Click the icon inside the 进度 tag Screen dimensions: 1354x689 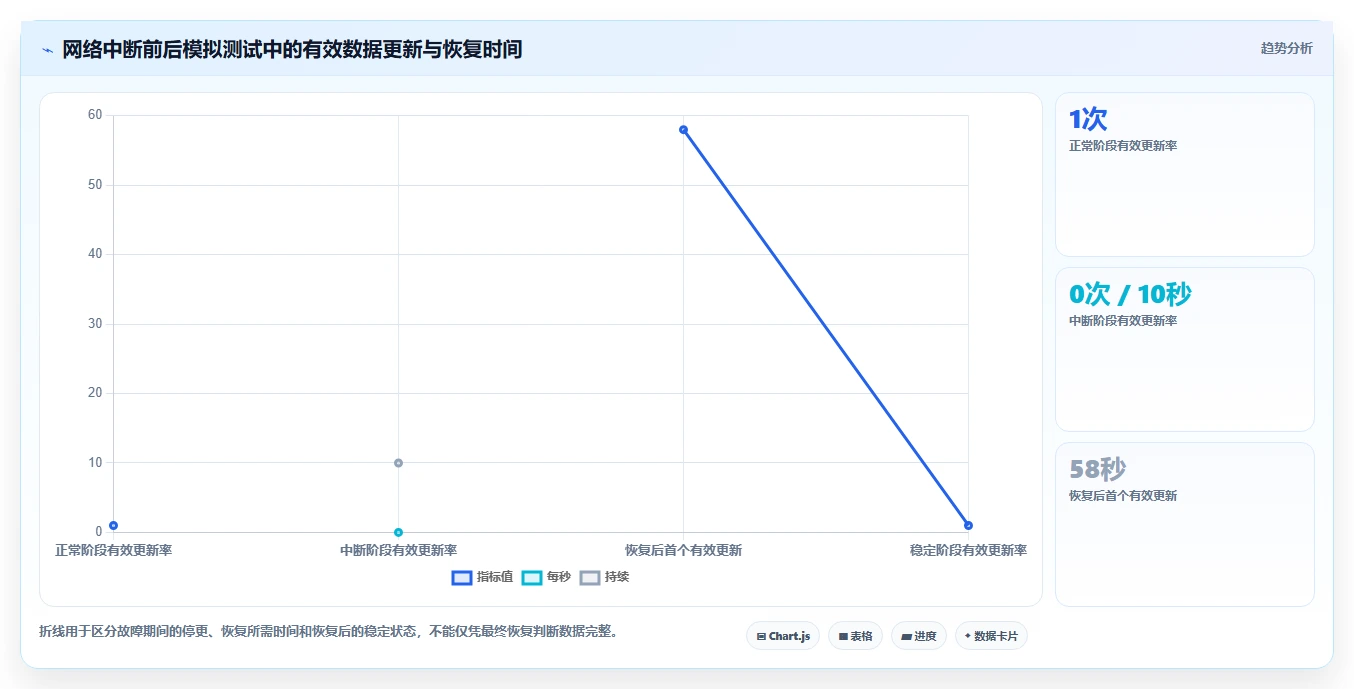click(x=906, y=636)
